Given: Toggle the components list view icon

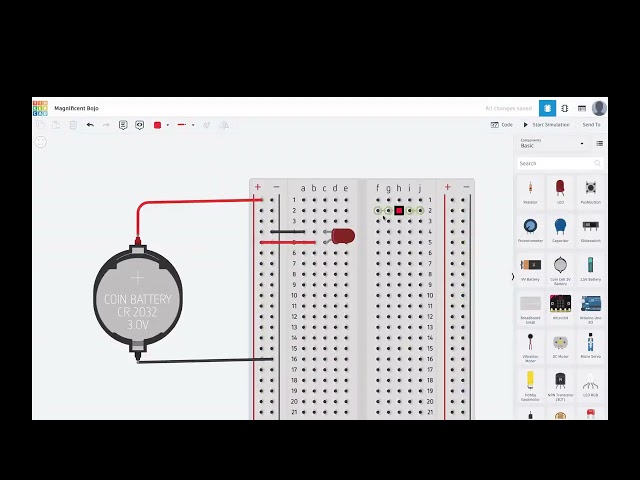Looking at the screenshot, I should pos(600,143).
